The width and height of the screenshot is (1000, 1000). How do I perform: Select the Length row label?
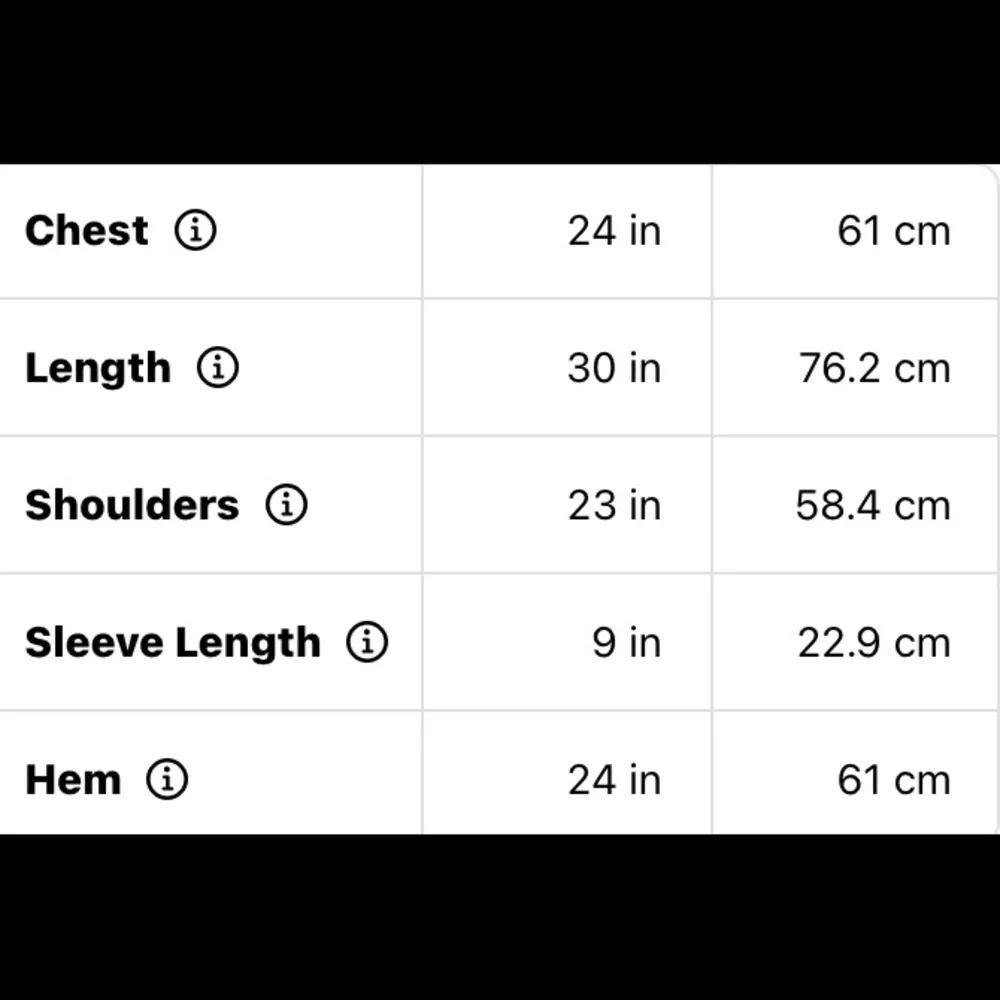(x=98, y=369)
